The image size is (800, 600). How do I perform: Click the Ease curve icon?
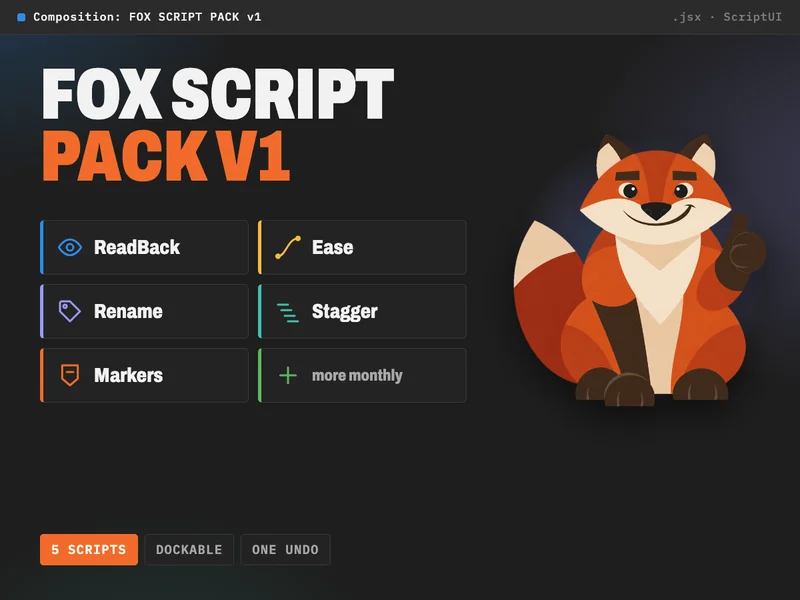pos(288,247)
